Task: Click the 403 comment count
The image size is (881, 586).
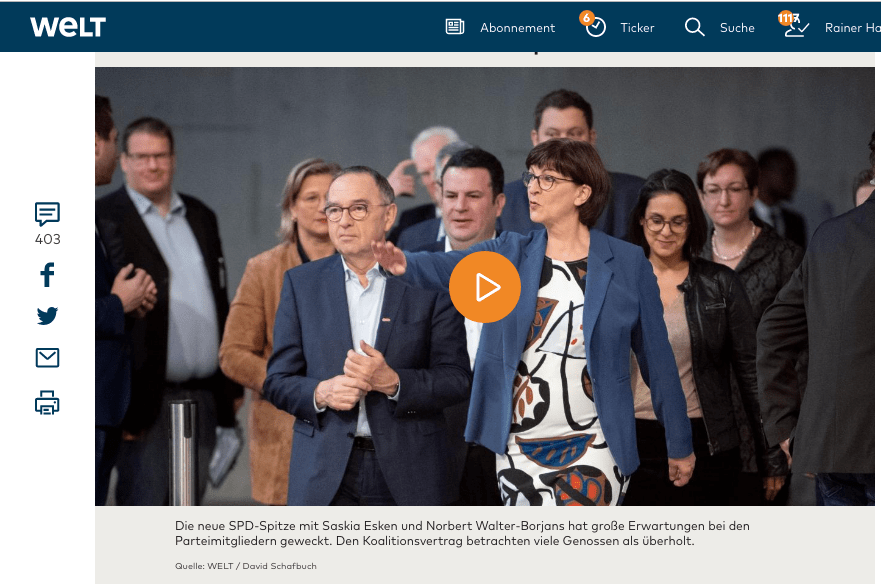Action: [x=47, y=239]
